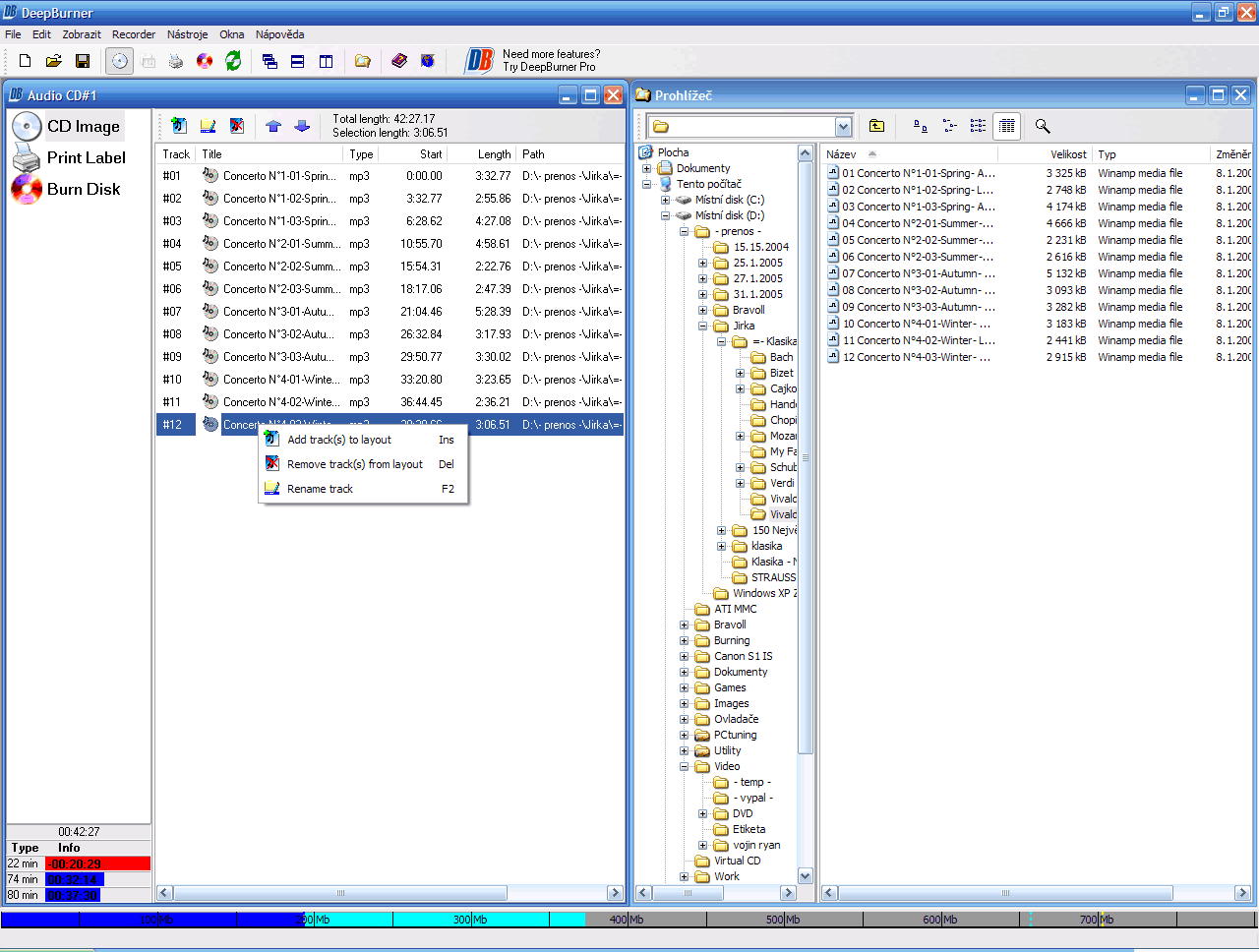This screenshot has height=952, width=1259.
Task: Sort files by the Název column header
Action: 910,154
